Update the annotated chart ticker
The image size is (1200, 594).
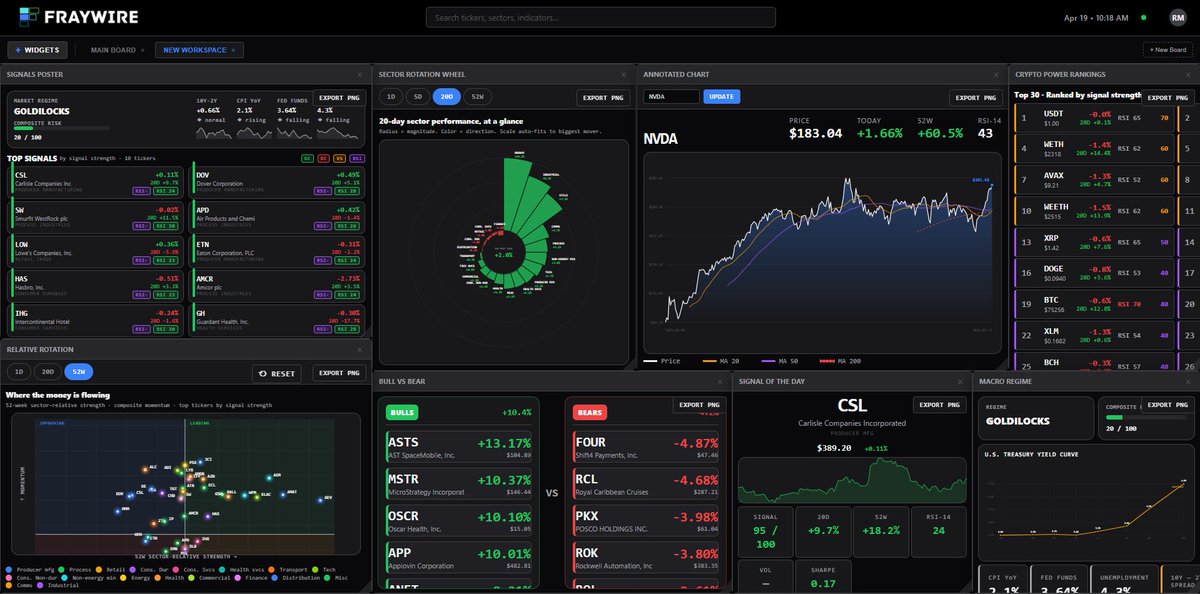point(722,97)
